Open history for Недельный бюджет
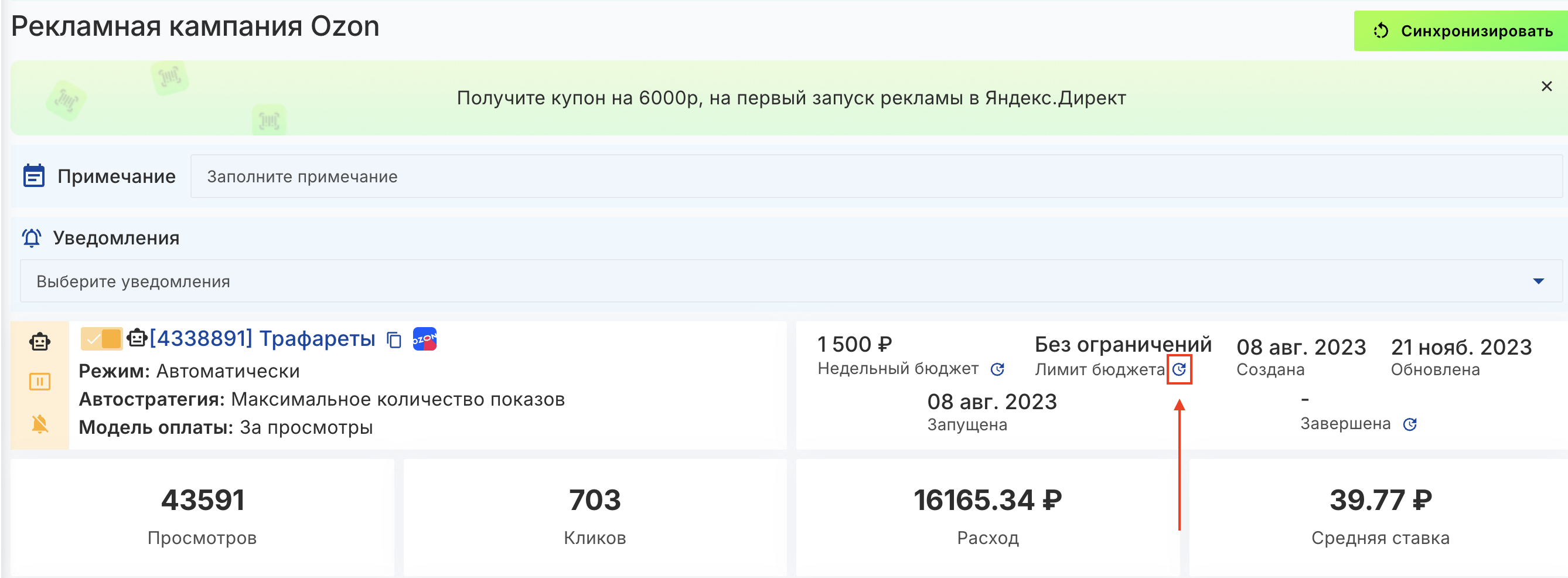1568x578 pixels. tap(997, 369)
